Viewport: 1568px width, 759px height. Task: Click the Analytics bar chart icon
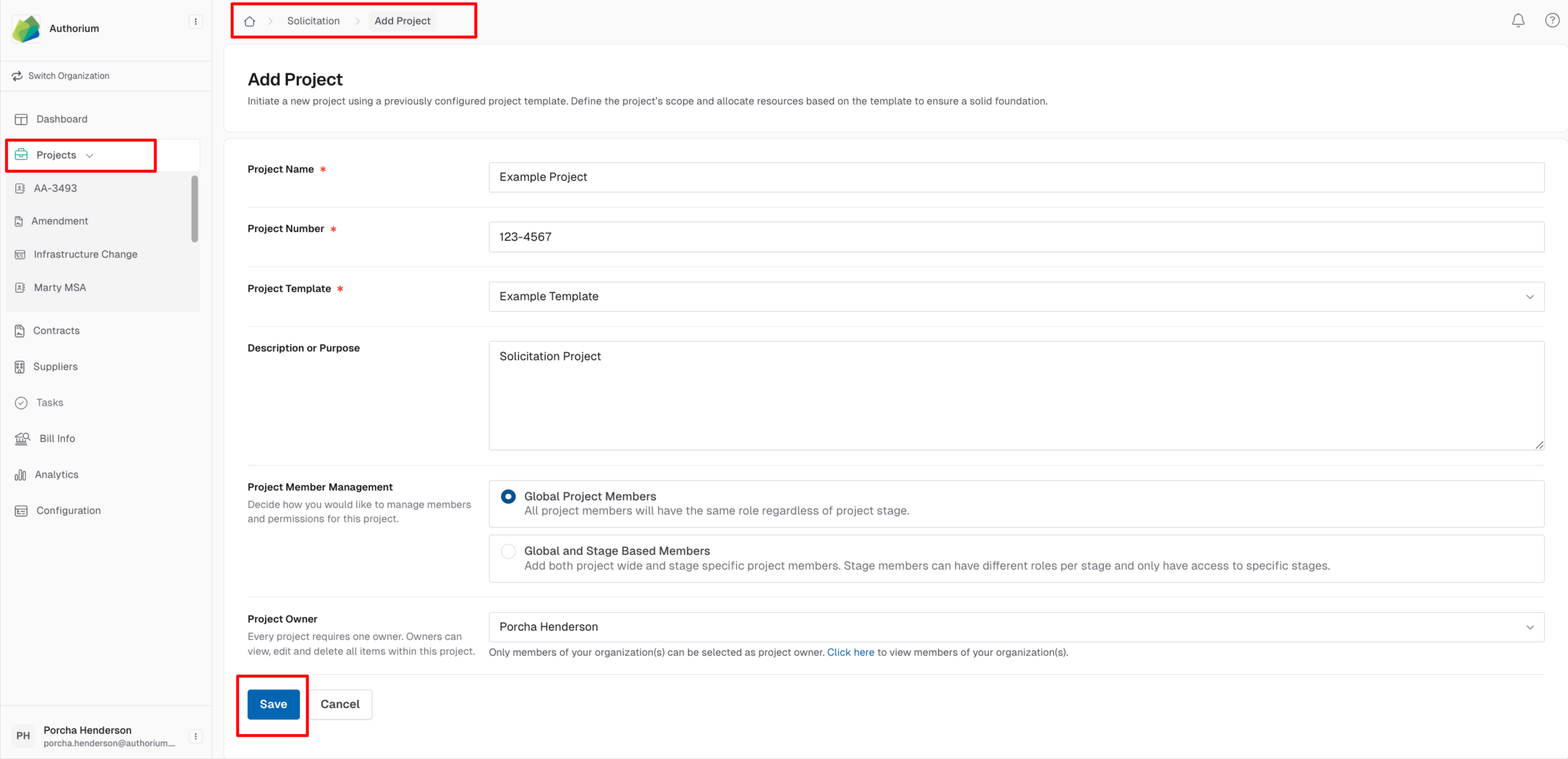[x=21, y=474]
